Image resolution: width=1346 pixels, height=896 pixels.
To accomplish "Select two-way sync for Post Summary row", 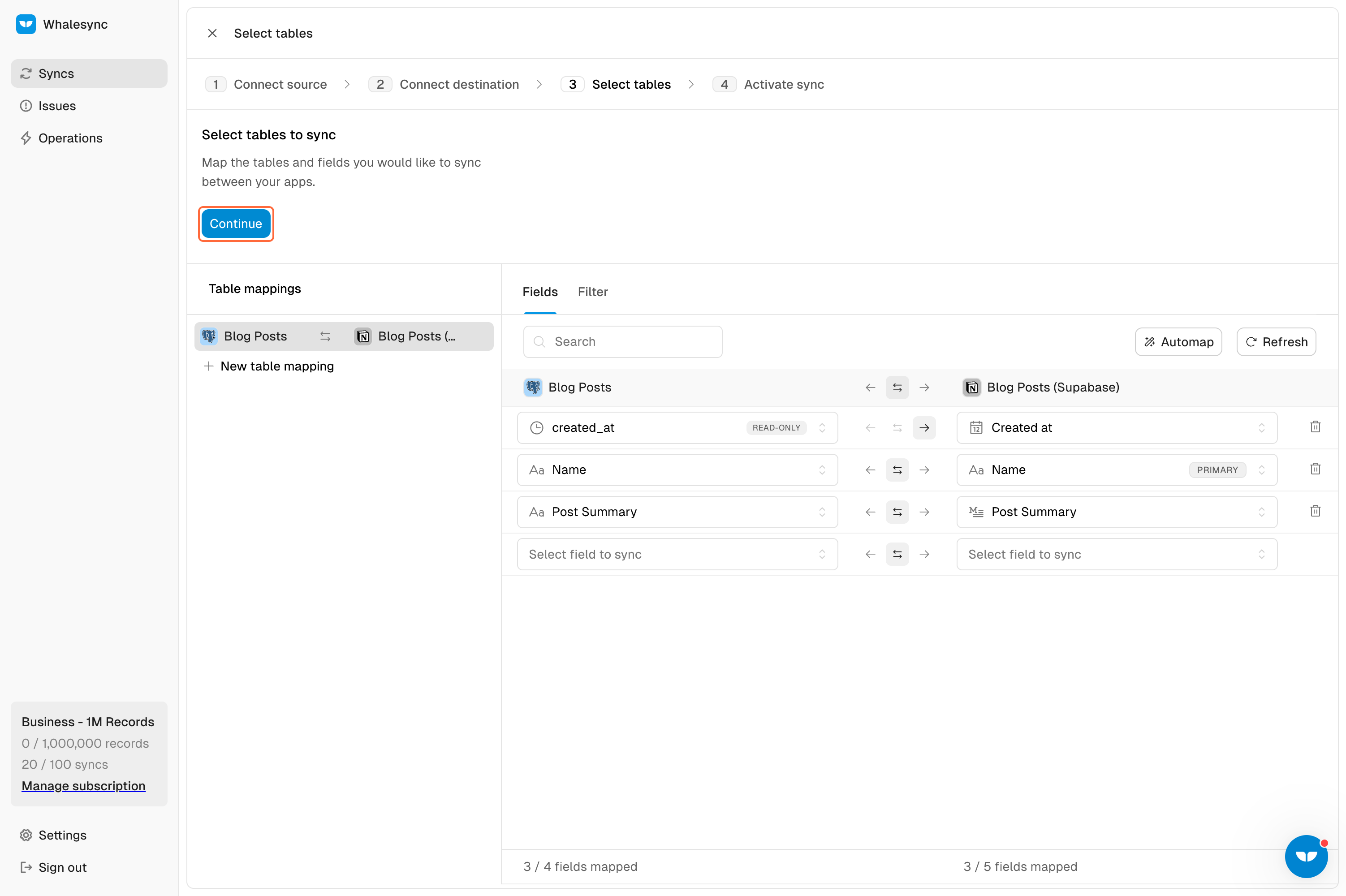I will 897,512.
